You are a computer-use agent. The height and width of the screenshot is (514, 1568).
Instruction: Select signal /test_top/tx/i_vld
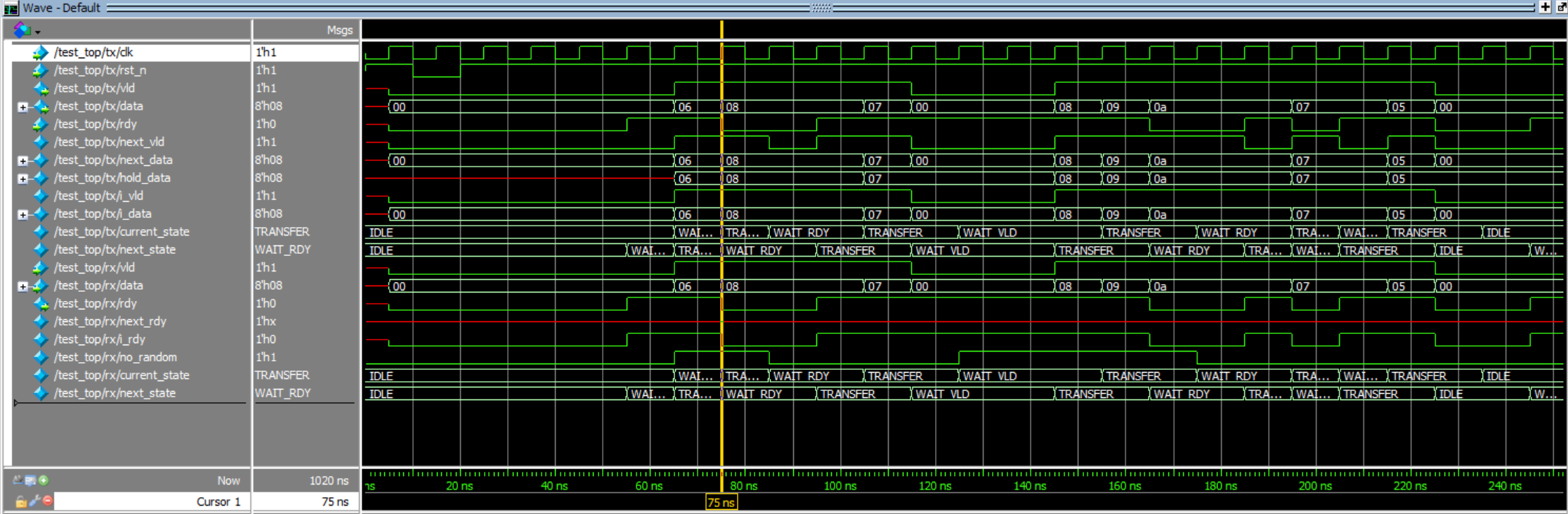pos(98,195)
